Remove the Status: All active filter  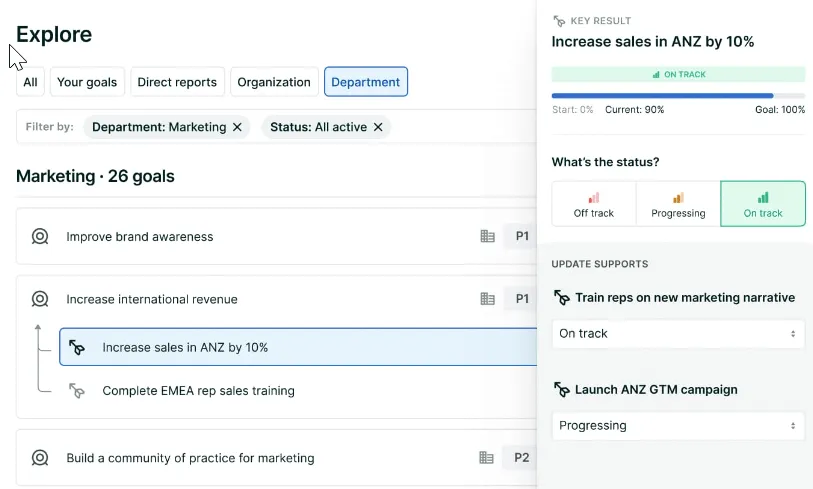coord(379,127)
